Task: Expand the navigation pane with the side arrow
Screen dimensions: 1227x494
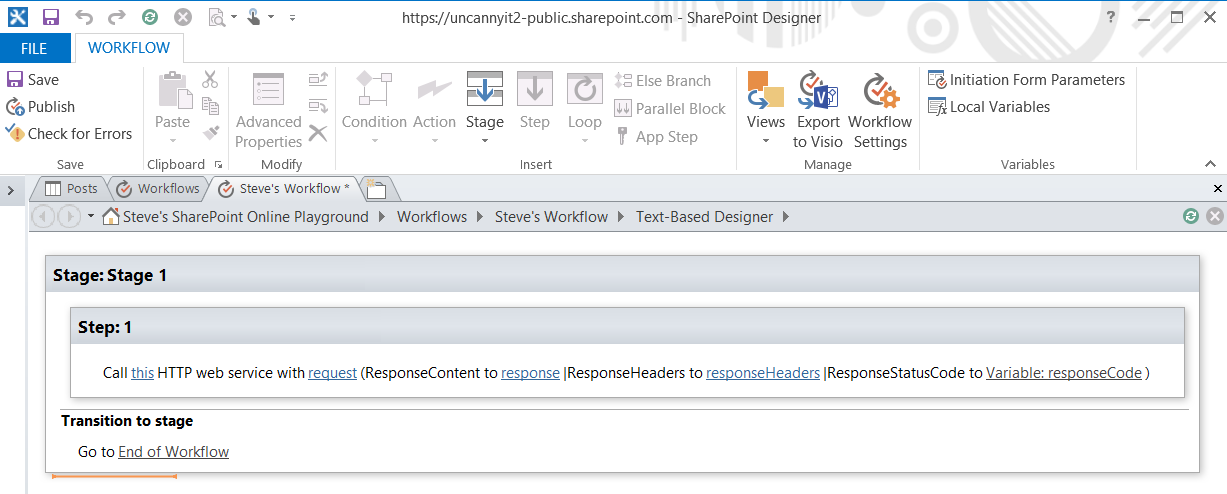Action: (10, 190)
